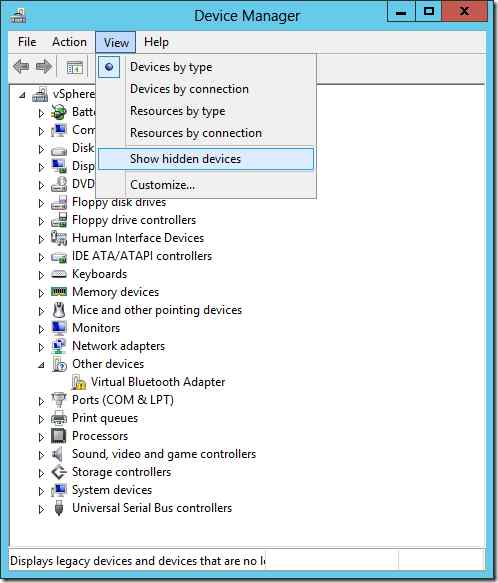Viewport: 498px width, 583px height.
Task: Click the vSphere computer root icon
Action: point(40,94)
